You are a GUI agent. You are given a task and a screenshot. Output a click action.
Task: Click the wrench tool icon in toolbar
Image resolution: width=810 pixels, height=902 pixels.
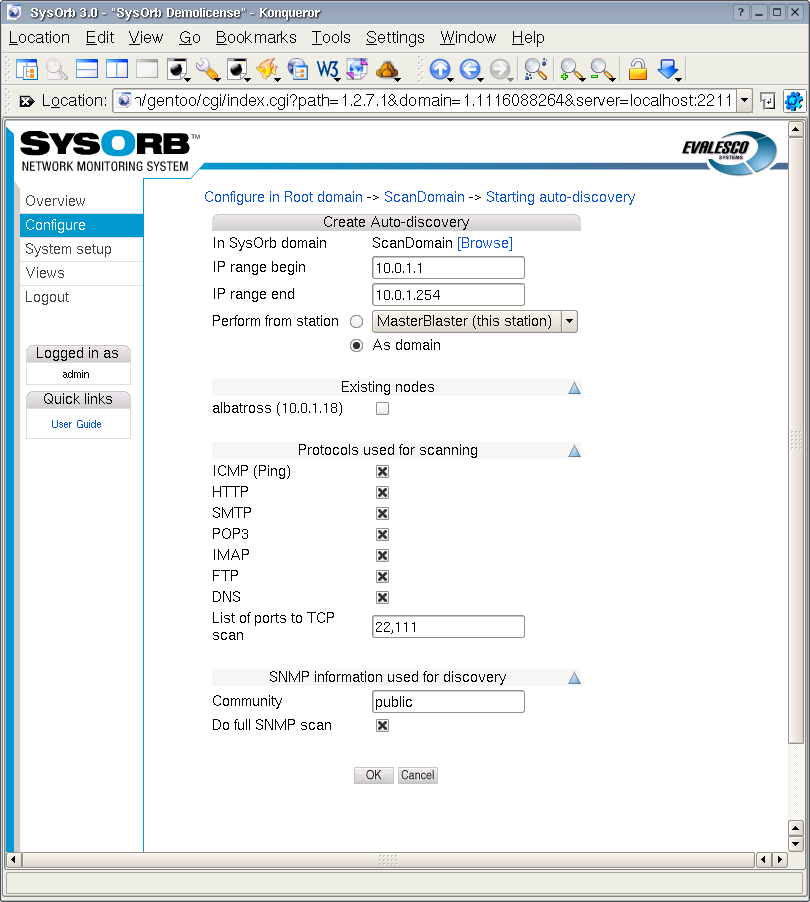(208, 70)
